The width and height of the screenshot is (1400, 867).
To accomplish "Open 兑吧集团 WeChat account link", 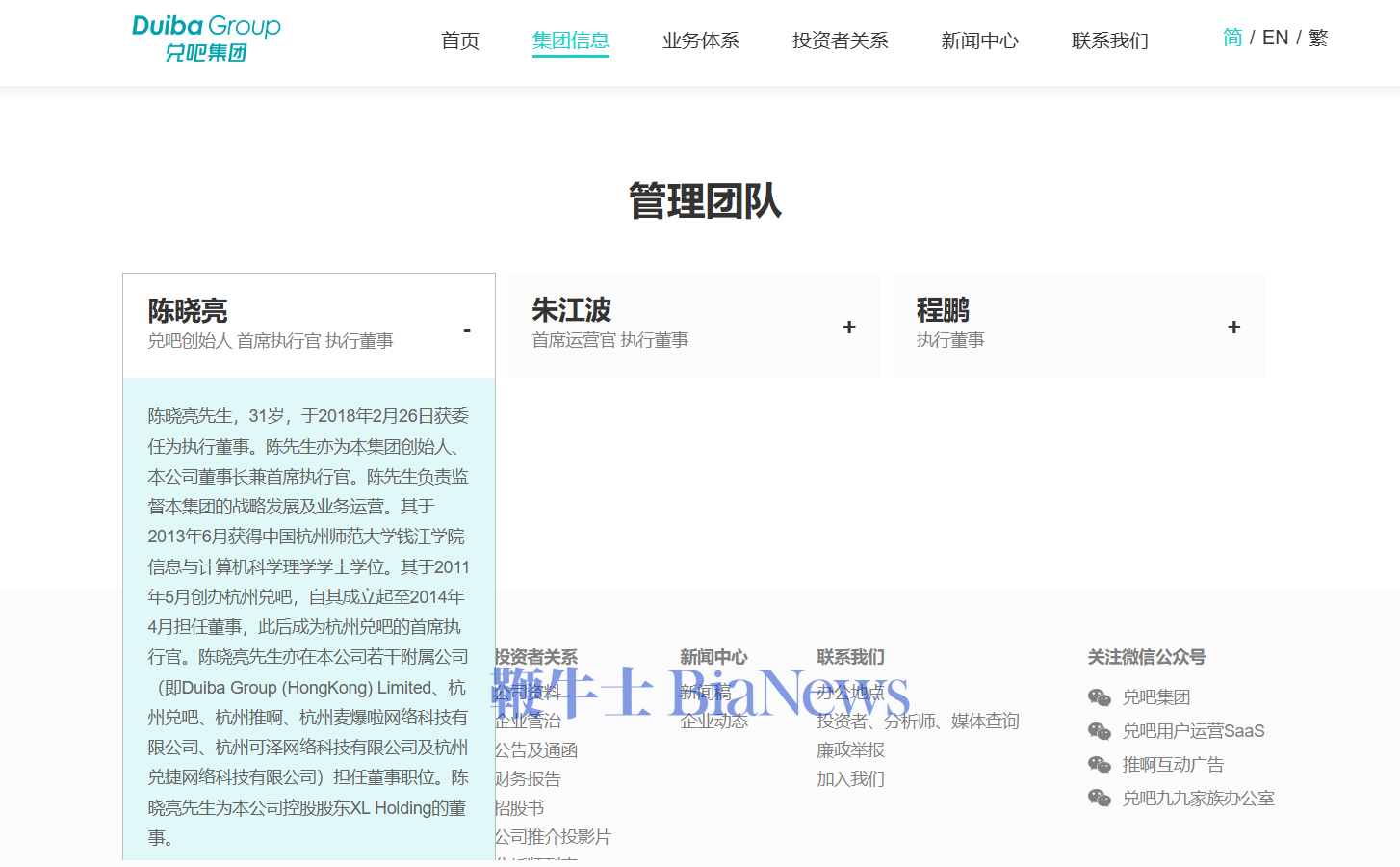I will coord(1156,697).
